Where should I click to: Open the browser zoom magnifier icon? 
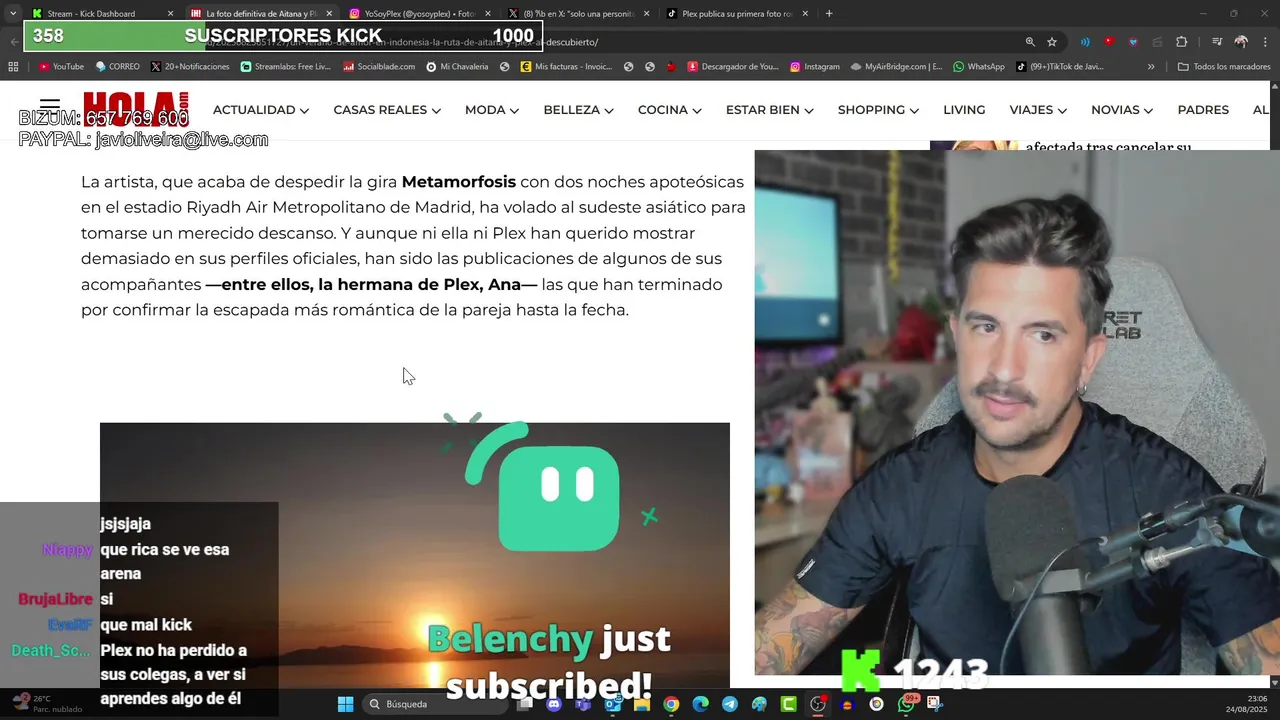pos(1030,42)
